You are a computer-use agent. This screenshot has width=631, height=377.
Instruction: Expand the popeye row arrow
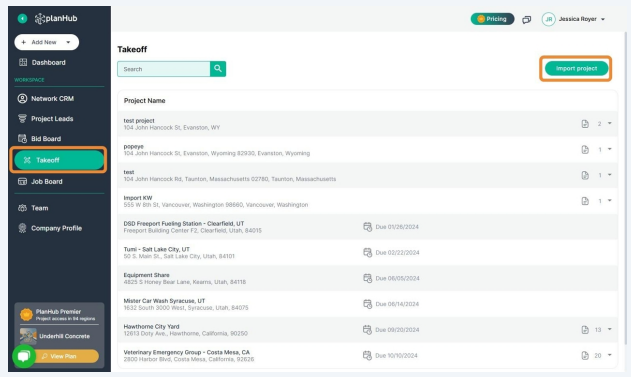pos(609,149)
